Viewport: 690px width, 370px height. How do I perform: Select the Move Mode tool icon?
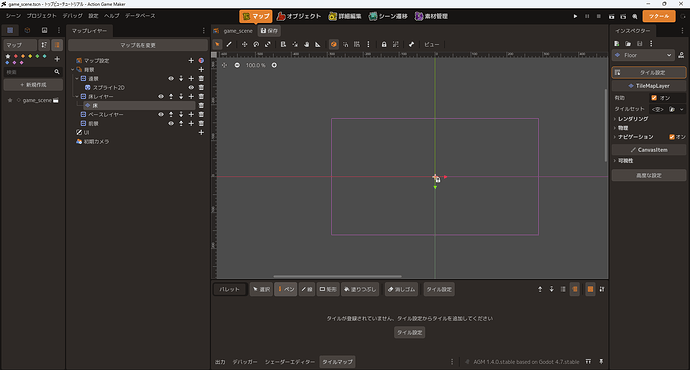pyautogui.click(x=245, y=44)
